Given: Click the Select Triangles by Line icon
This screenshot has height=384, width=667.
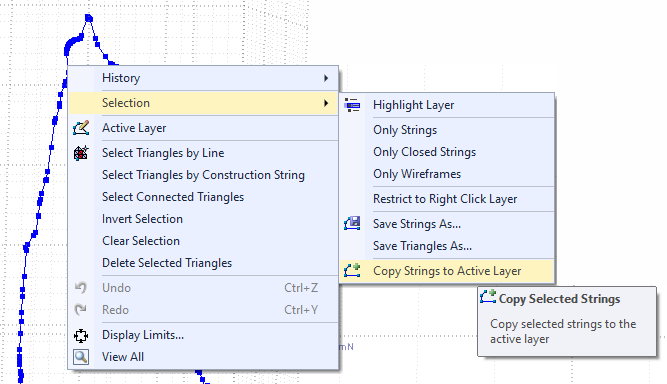Looking at the screenshot, I should pos(81,153).
